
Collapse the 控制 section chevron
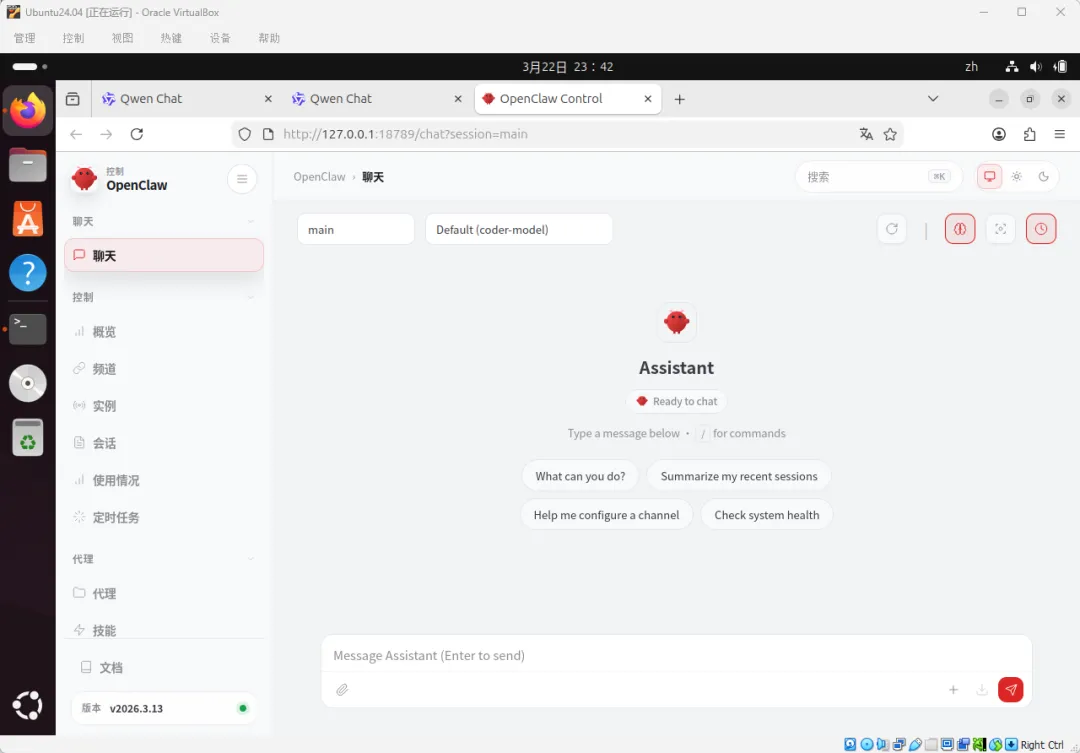251,298
